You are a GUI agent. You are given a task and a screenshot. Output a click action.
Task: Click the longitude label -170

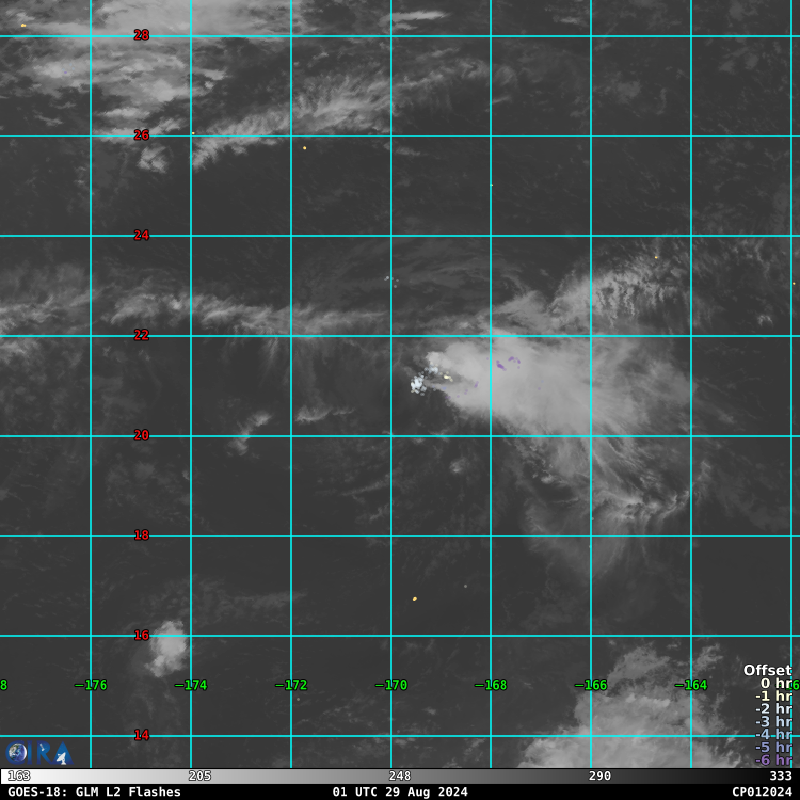pos(391,685)
